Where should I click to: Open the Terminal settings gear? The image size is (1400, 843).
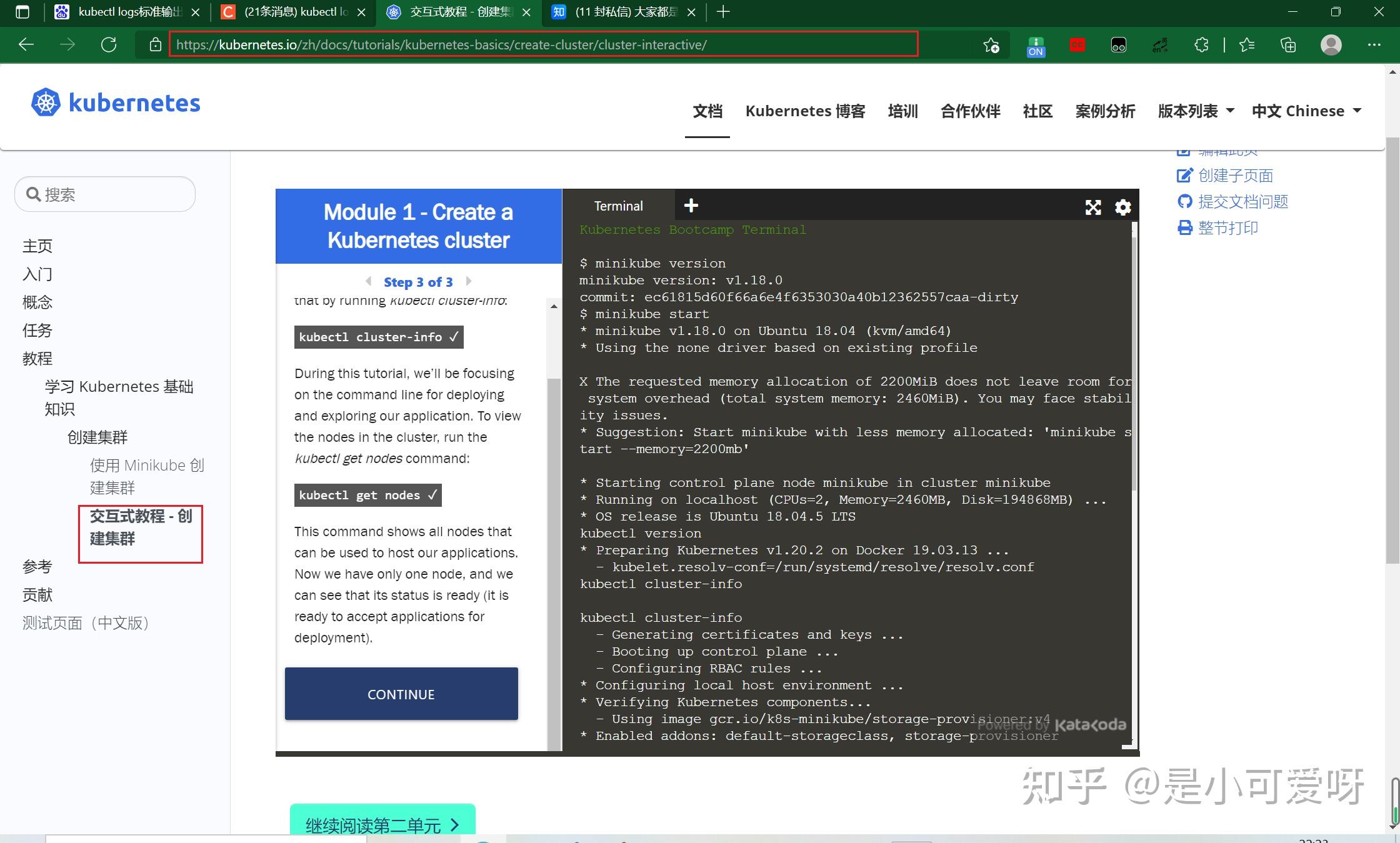[x=1122, y=207]
